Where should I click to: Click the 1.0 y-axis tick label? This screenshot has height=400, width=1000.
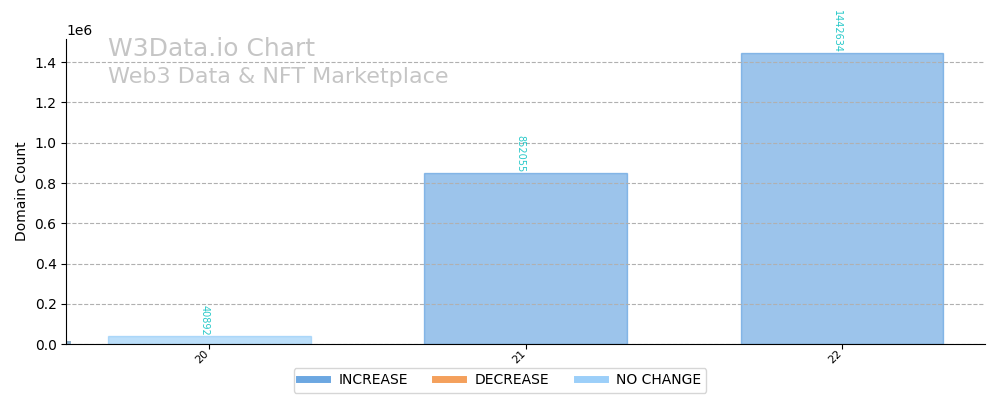[x=46, y=143]
